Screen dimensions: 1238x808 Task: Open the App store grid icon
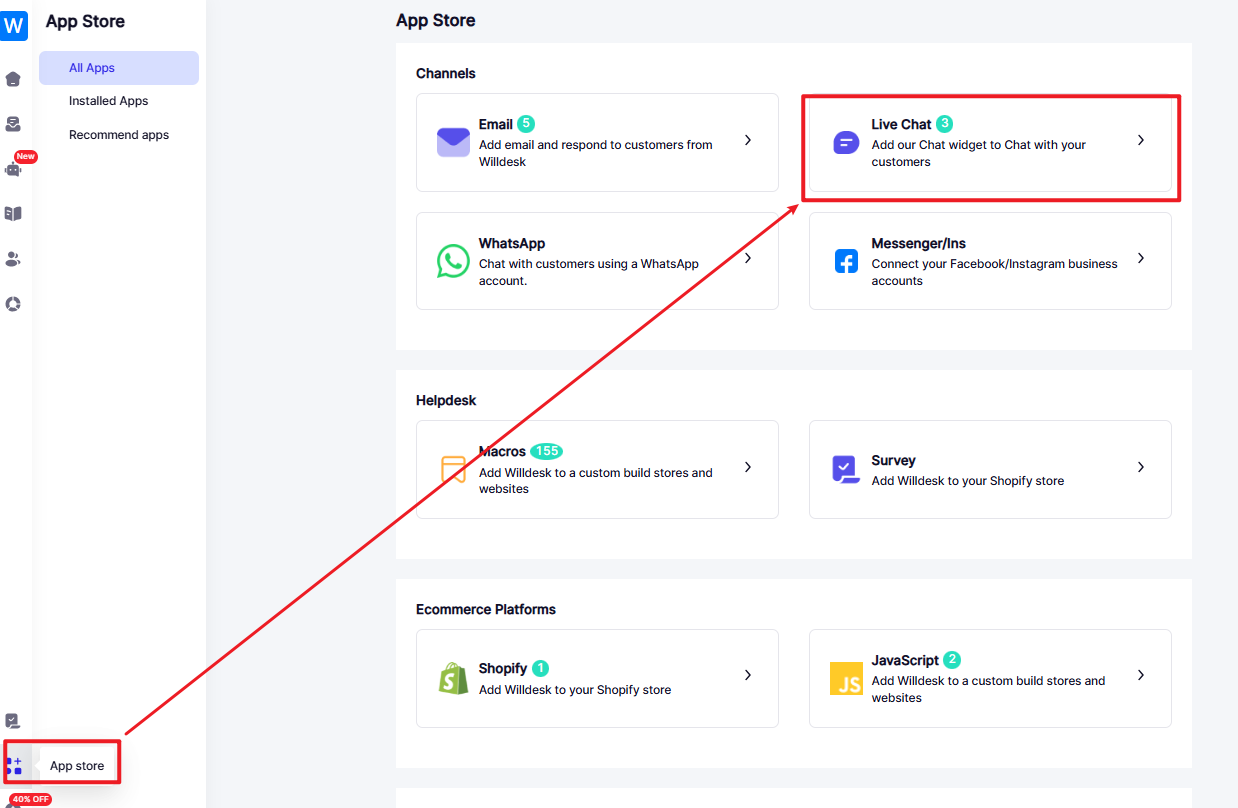[x=13, y=766]
